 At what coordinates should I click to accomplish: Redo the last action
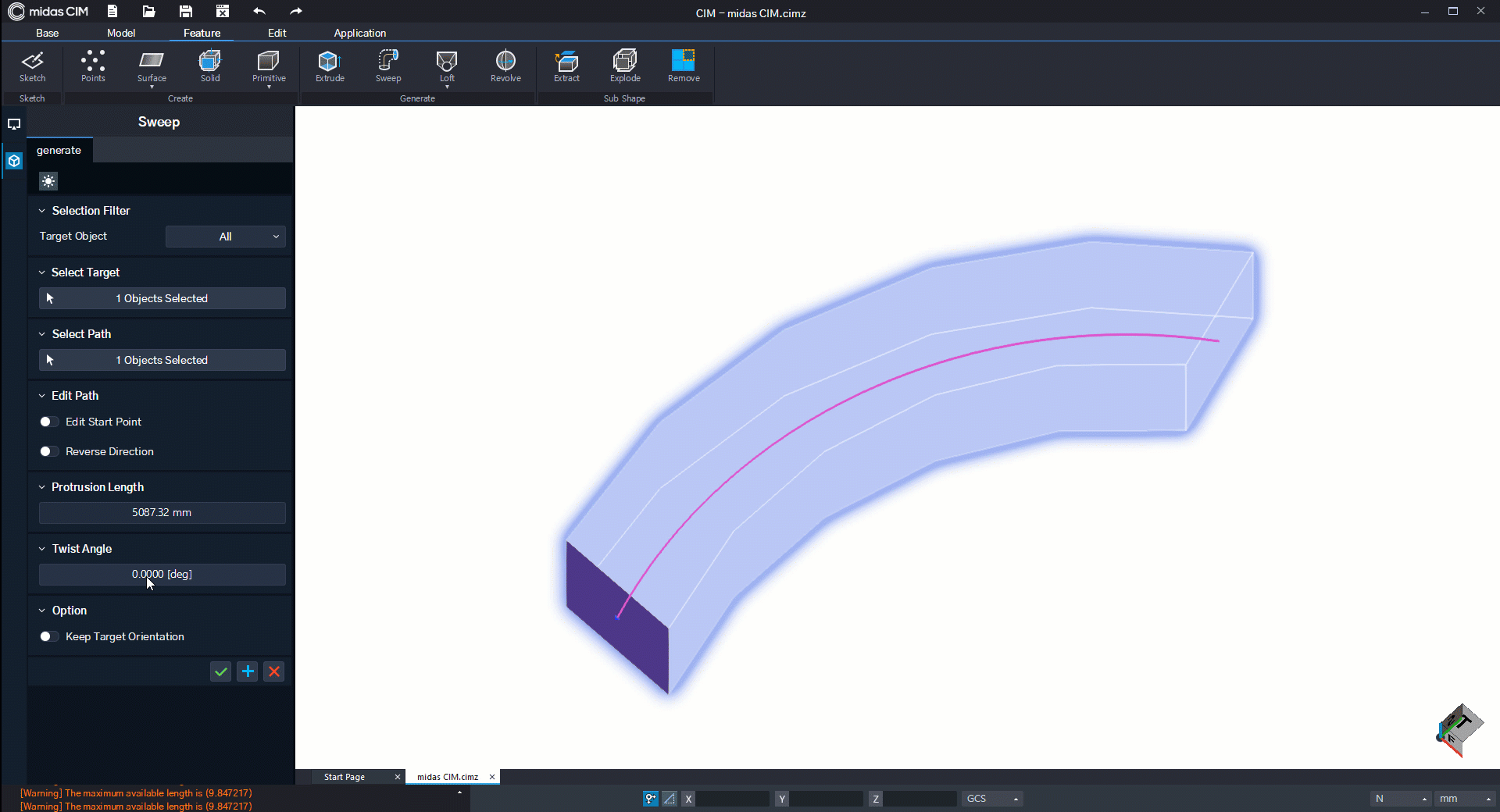(295, 11)
